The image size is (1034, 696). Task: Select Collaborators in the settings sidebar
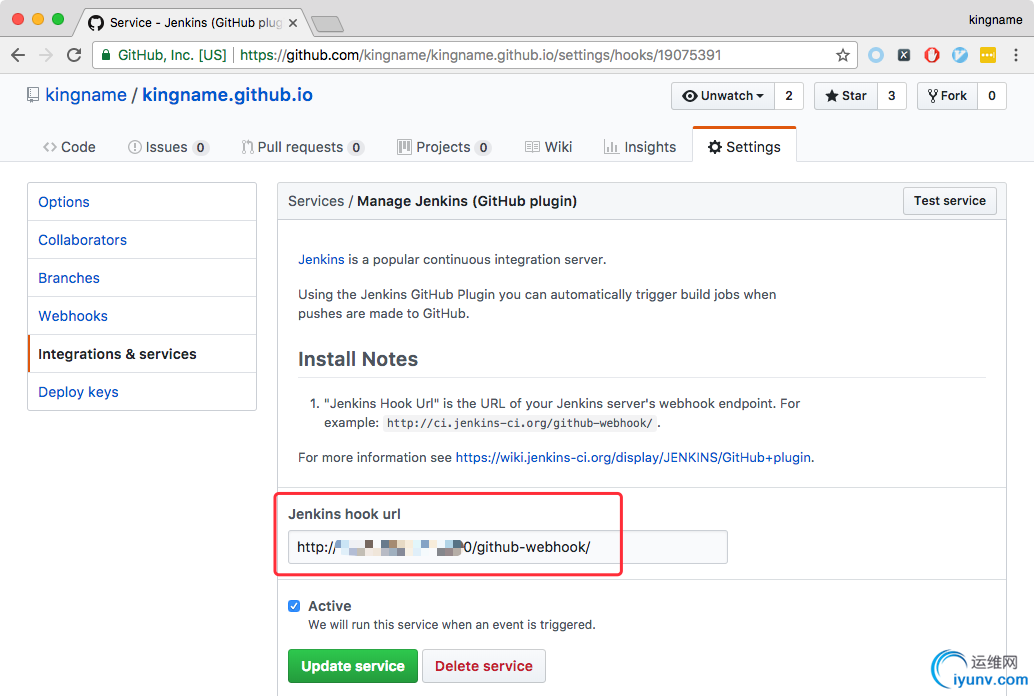coord(142,240)
